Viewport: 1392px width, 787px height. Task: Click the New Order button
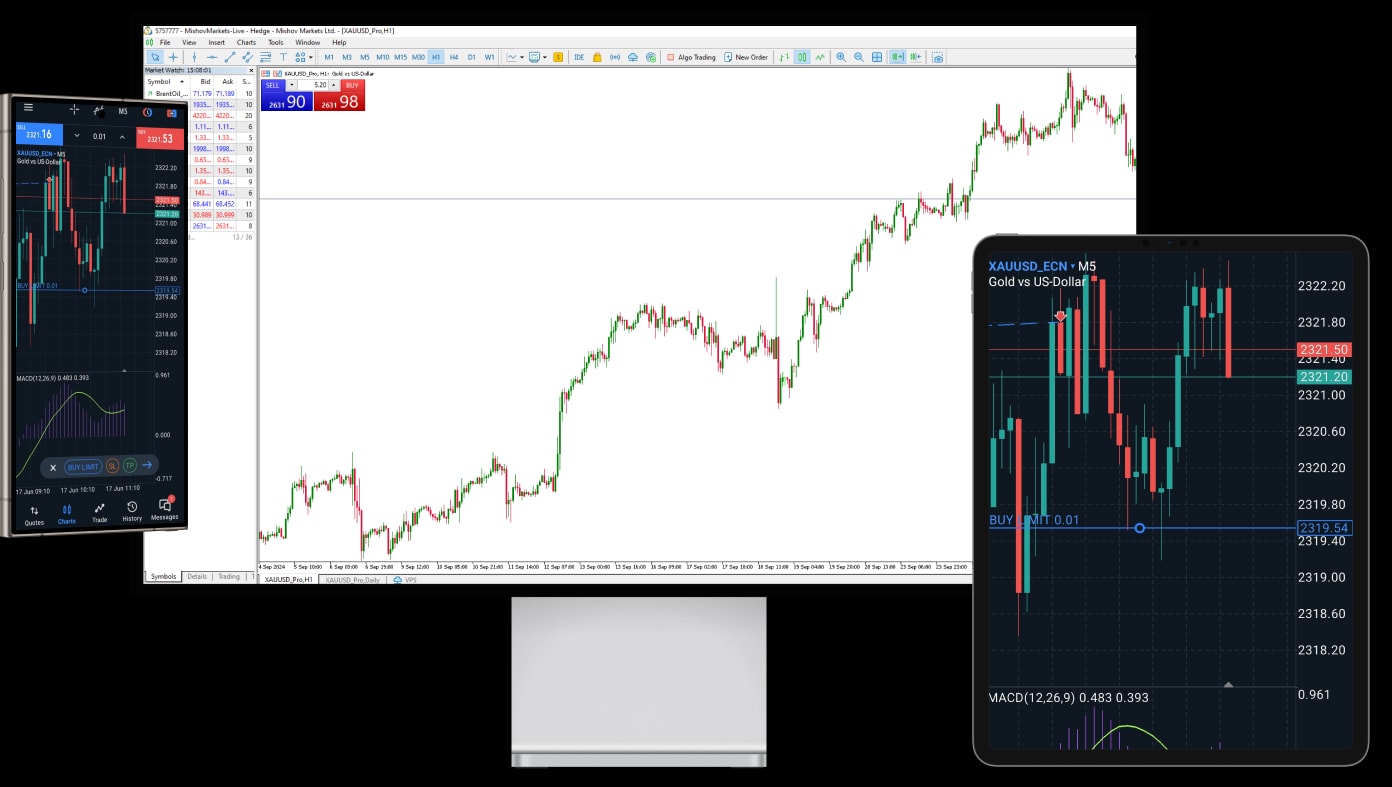746,57
